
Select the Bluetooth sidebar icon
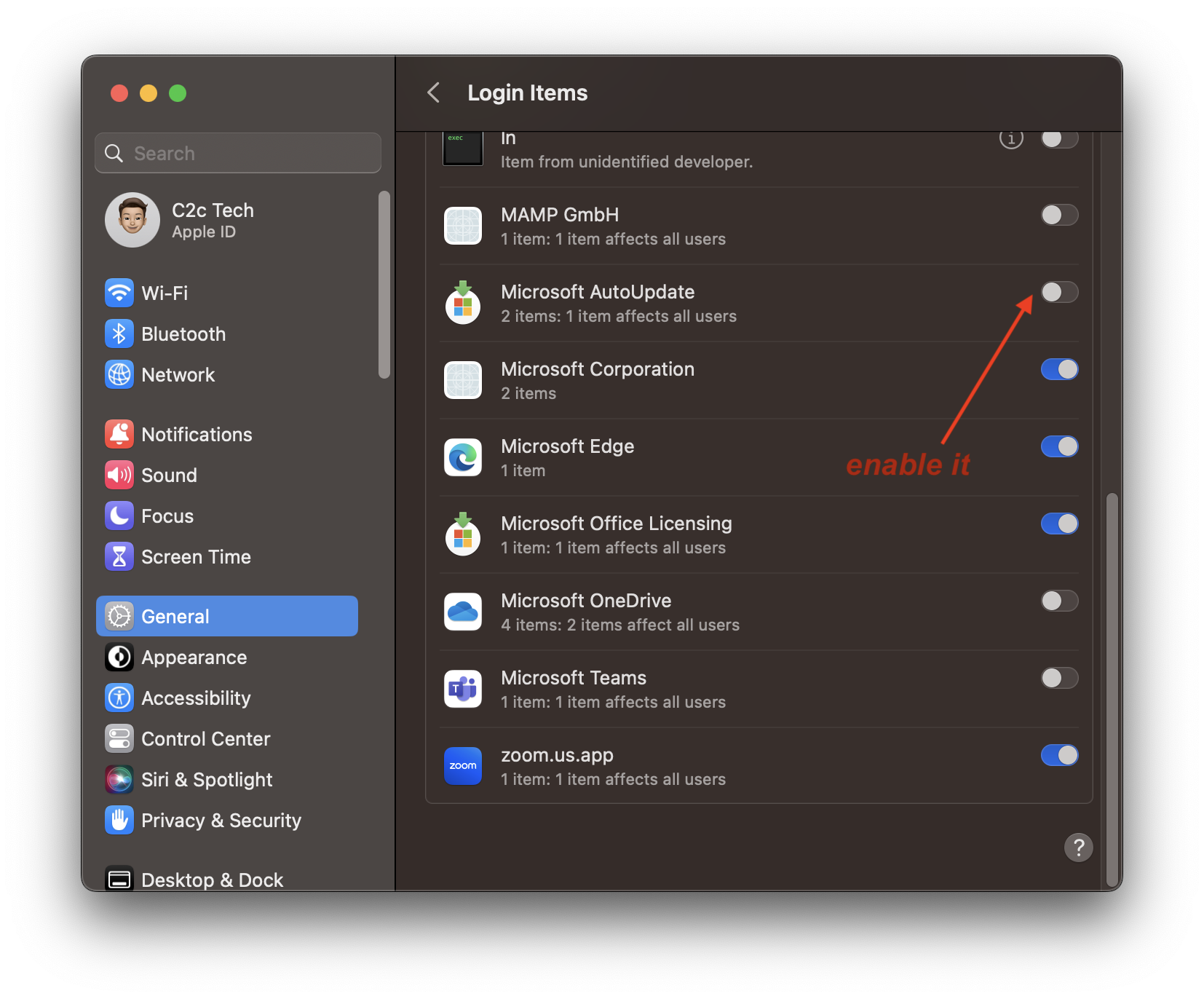119,333
